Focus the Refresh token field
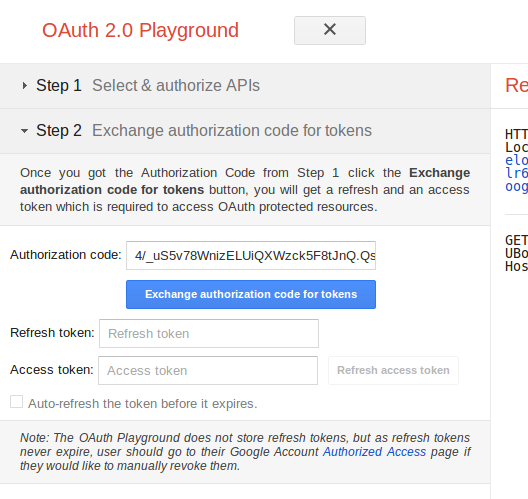 pos(209,333)
